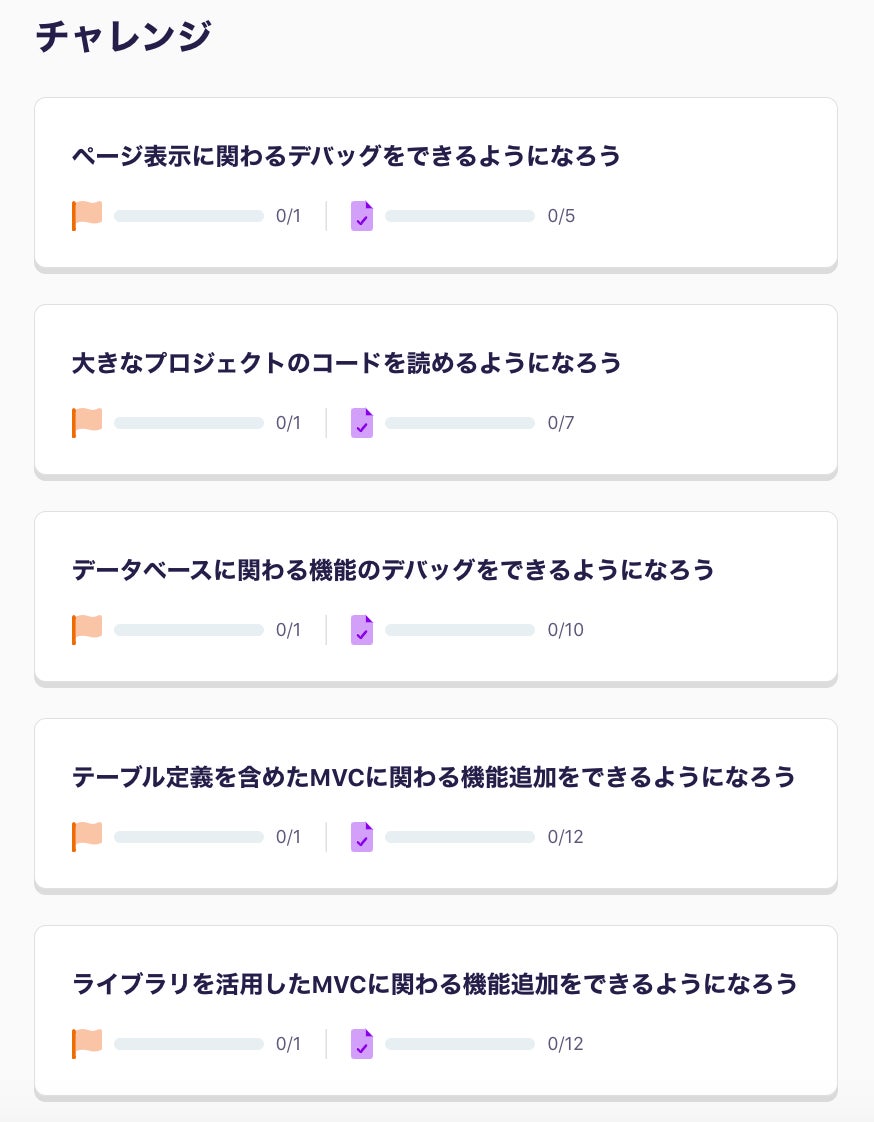Open challenge 大きなプロジェクトのコードを読めるようになろう
874x1122 pixels.
pos(346,364)
